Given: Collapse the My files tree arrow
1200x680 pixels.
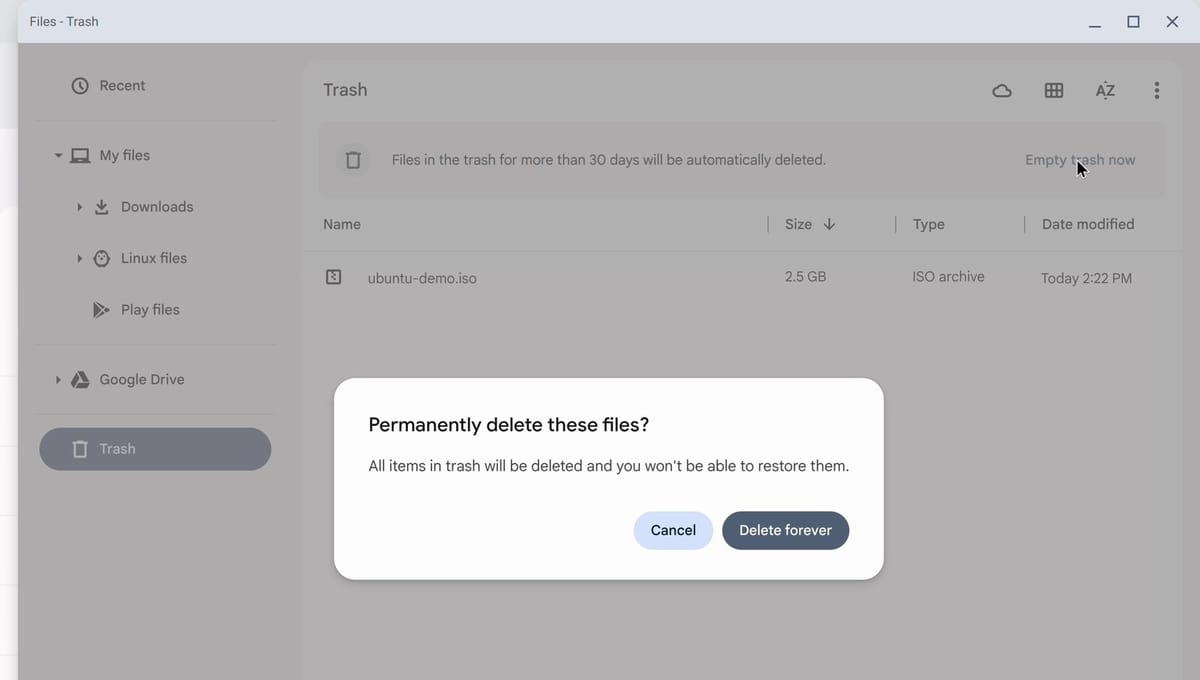Looking at the screenshot, I should coord(58,155).
